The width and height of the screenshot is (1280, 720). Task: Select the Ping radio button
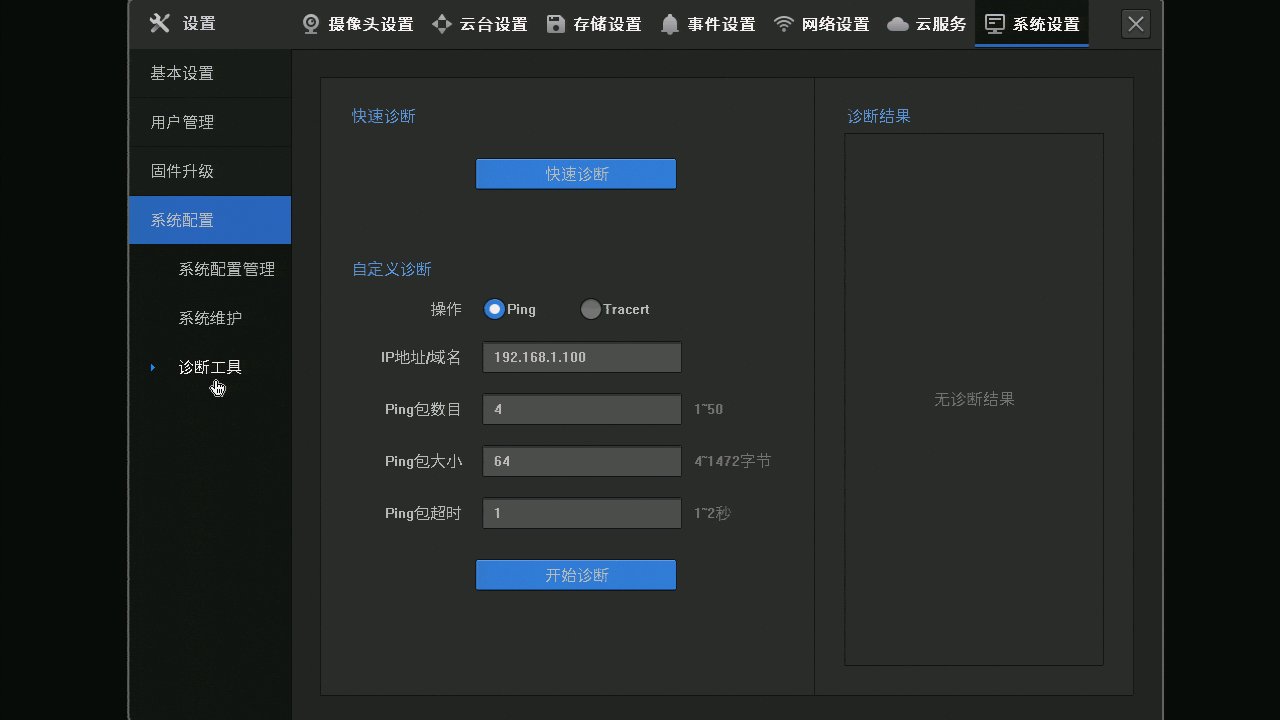tap(494, 310)
